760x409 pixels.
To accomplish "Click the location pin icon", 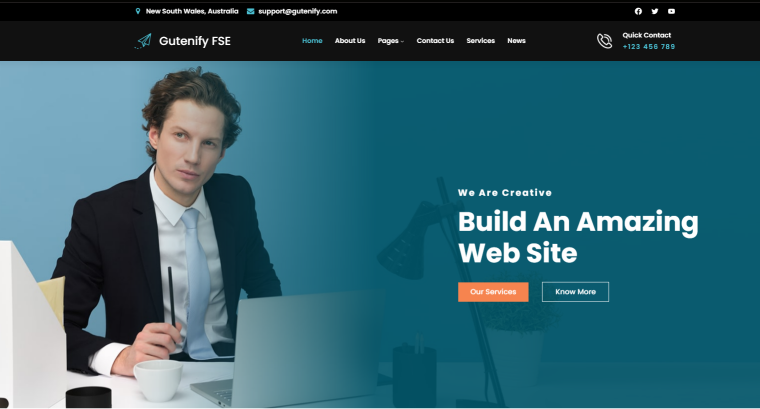I will click(x=138, y=11).
